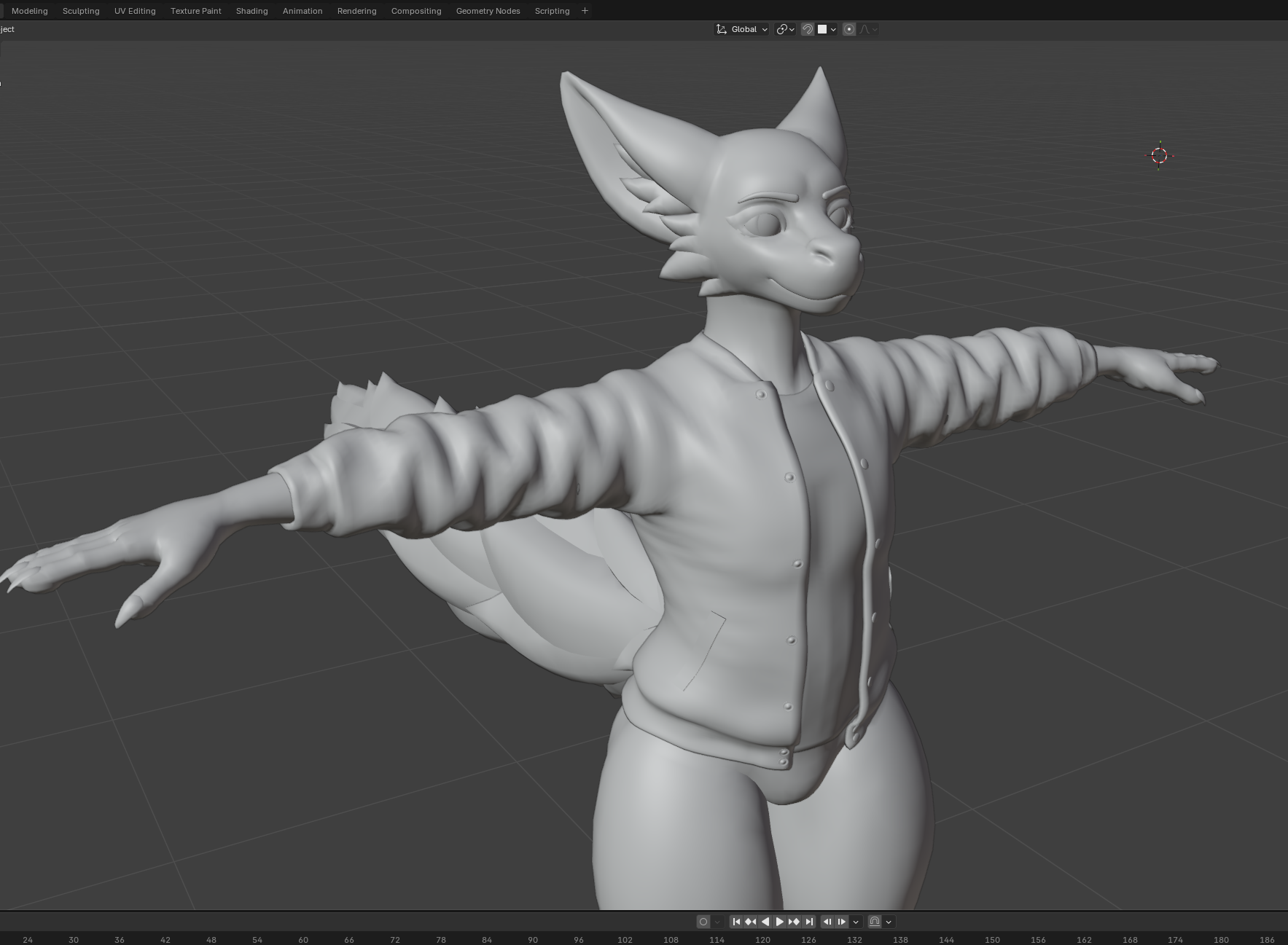Play the animation forward
The height and width of the screenshot is (945, 1288).
[779, 922]
